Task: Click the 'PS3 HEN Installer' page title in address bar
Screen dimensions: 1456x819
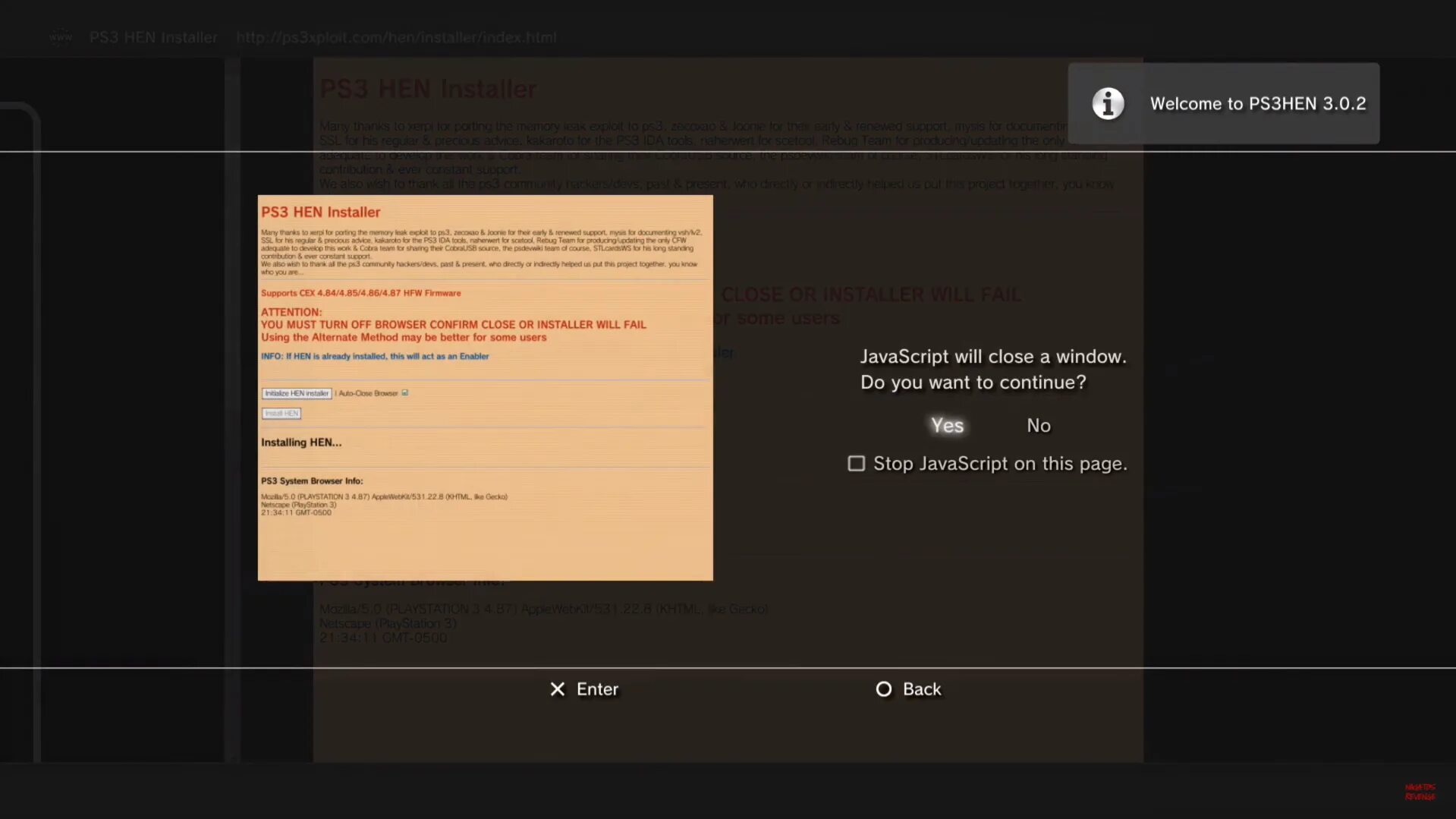Action: point(153,37)
